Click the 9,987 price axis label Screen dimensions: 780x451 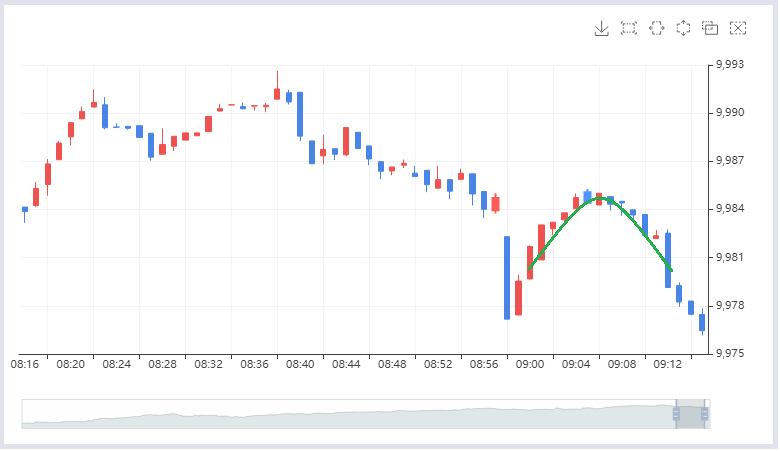pyautogui.click(x=730, y=161)
